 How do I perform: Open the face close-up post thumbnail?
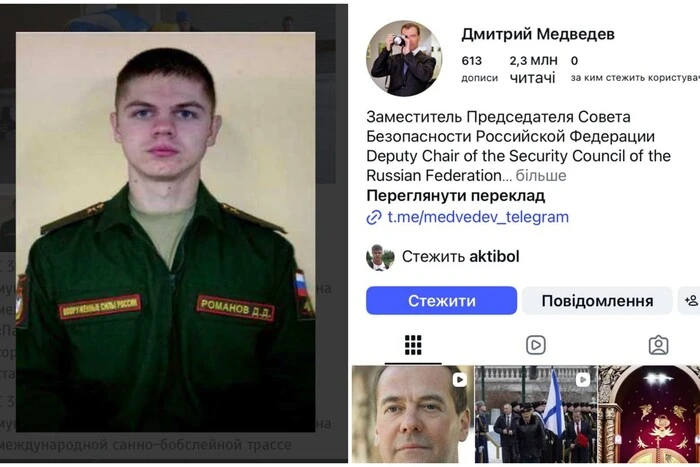tap(412, 414)
